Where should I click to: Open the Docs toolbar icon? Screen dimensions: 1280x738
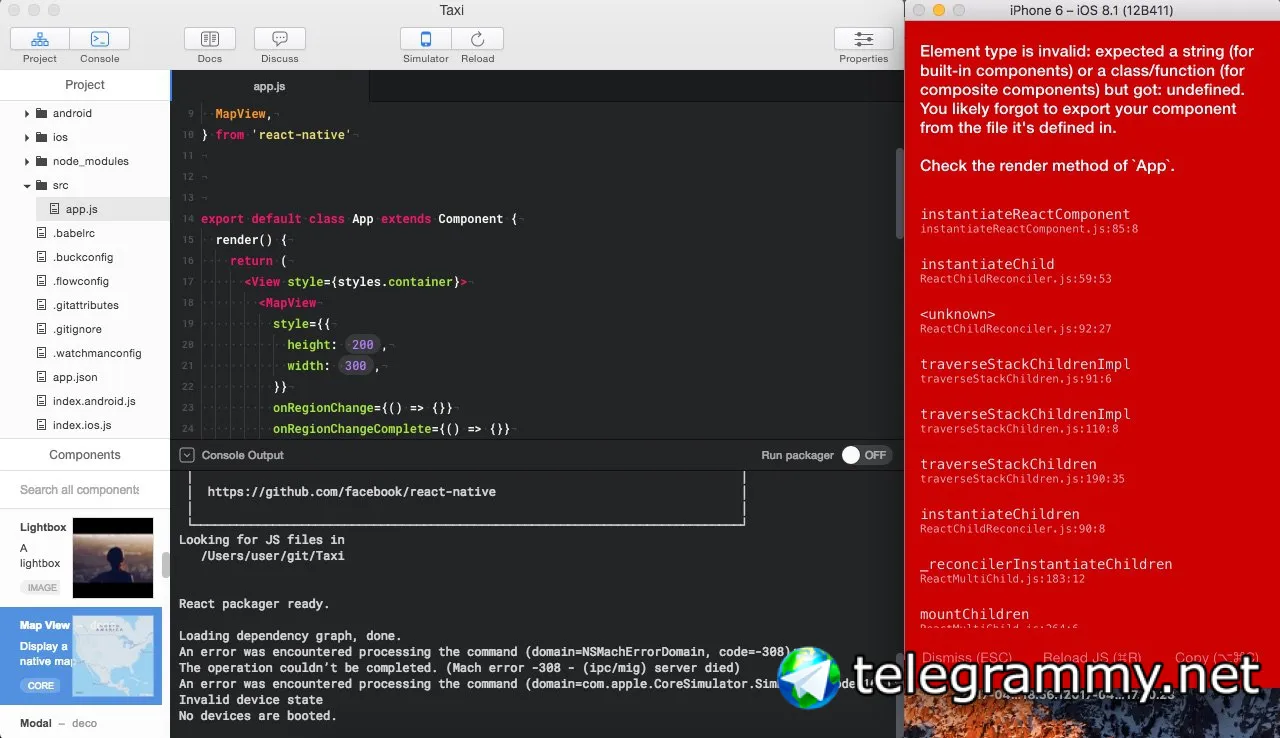click(x=210, y=39)
